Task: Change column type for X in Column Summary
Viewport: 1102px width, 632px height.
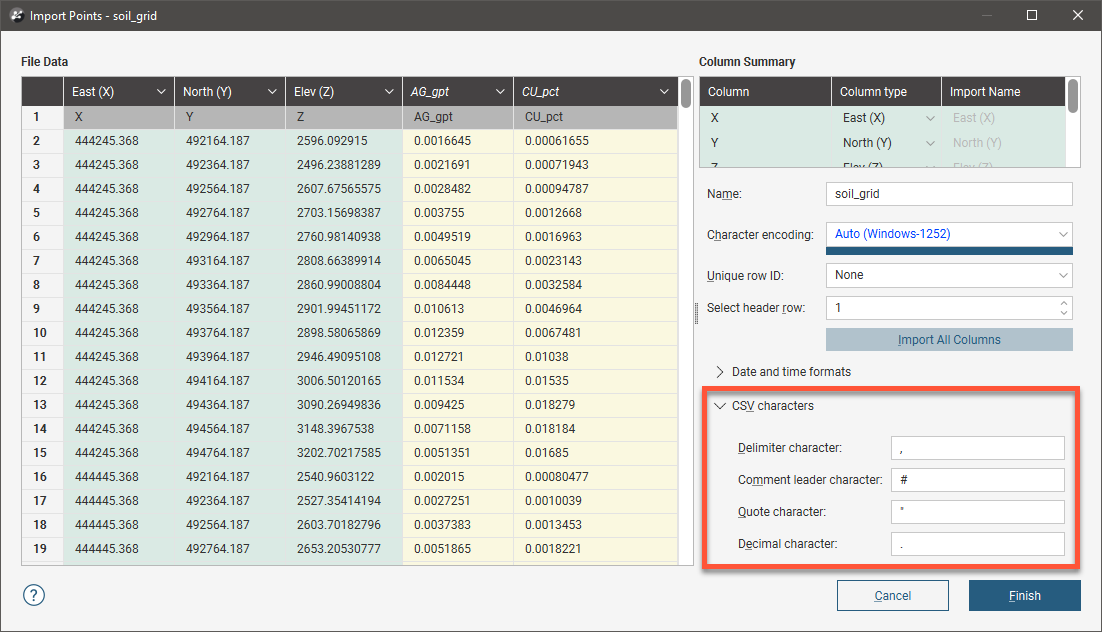Action: [x=886, y=118]
